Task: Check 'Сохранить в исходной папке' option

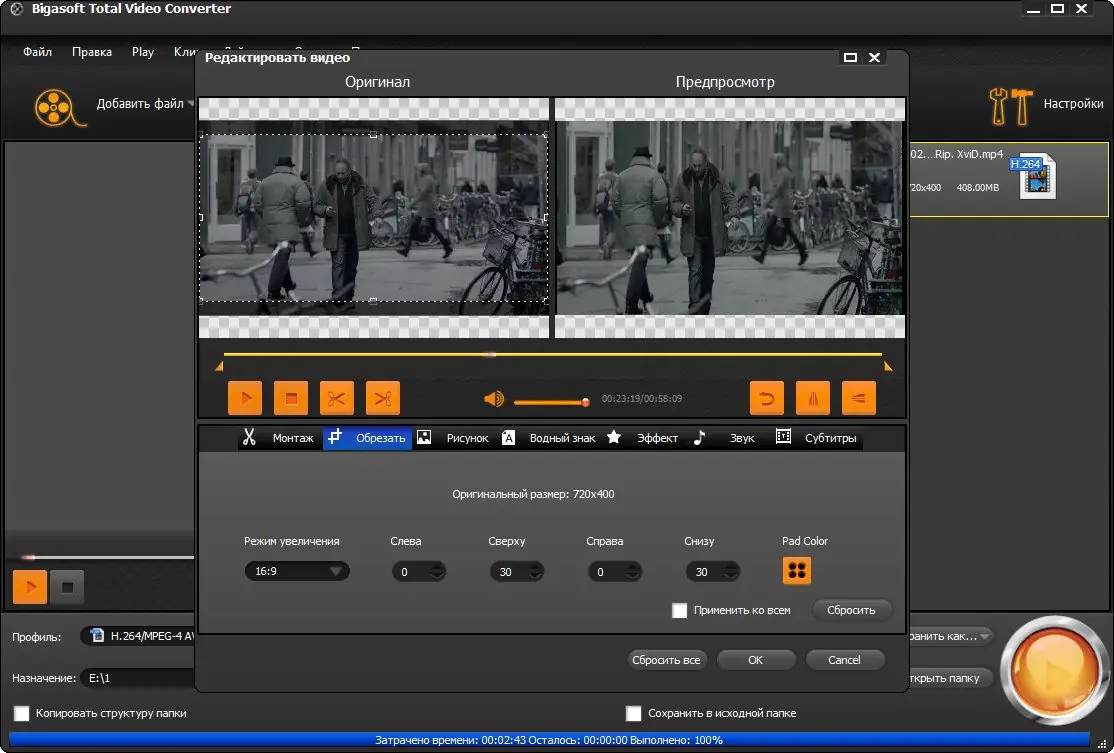Action: point(633,713)
